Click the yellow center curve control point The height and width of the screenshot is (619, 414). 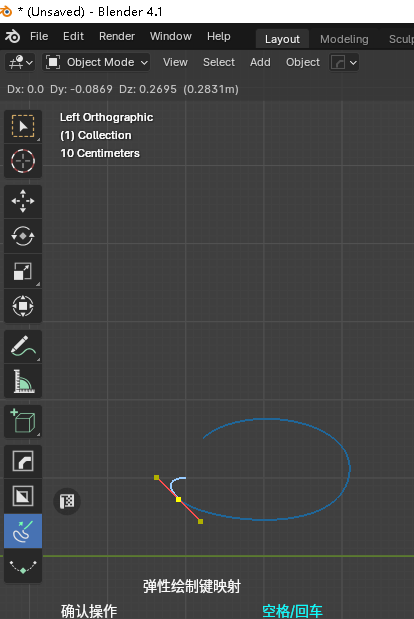(178, 499)
